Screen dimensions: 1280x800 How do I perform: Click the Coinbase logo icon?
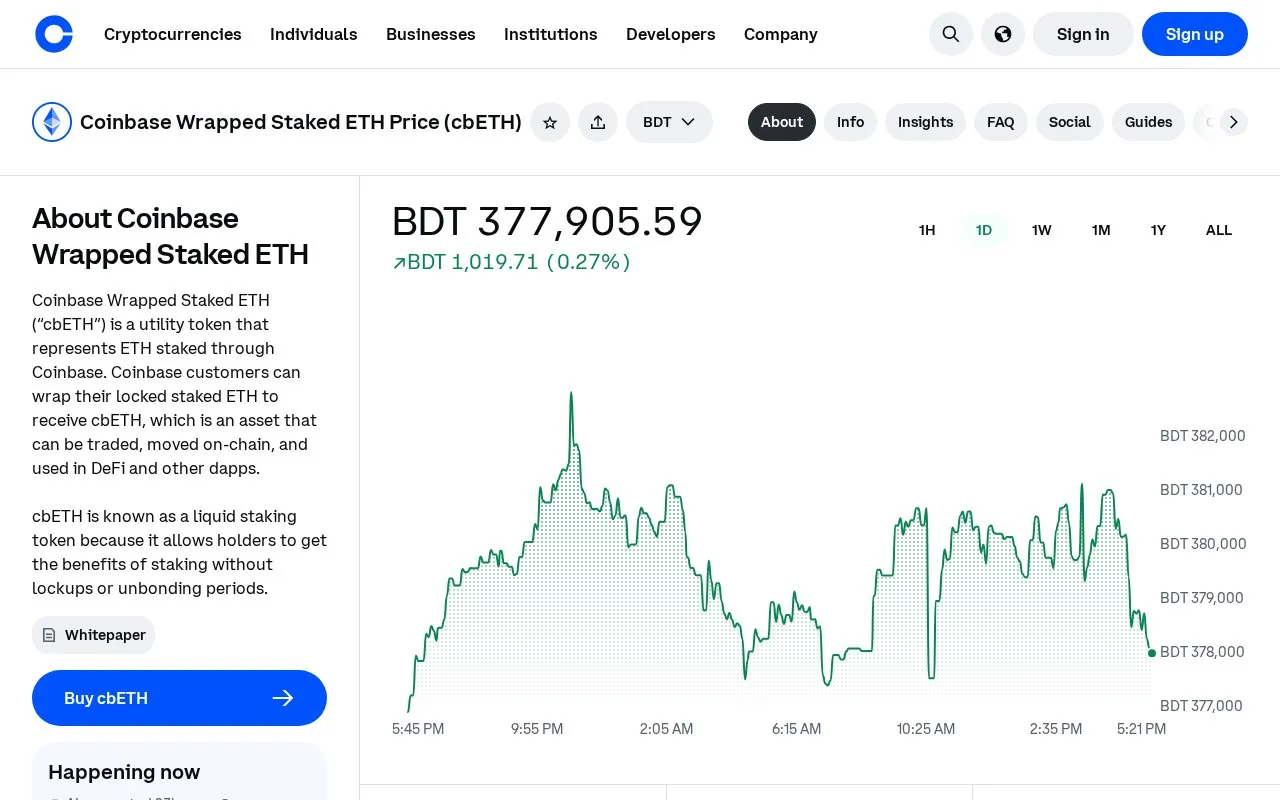point(54,34)
